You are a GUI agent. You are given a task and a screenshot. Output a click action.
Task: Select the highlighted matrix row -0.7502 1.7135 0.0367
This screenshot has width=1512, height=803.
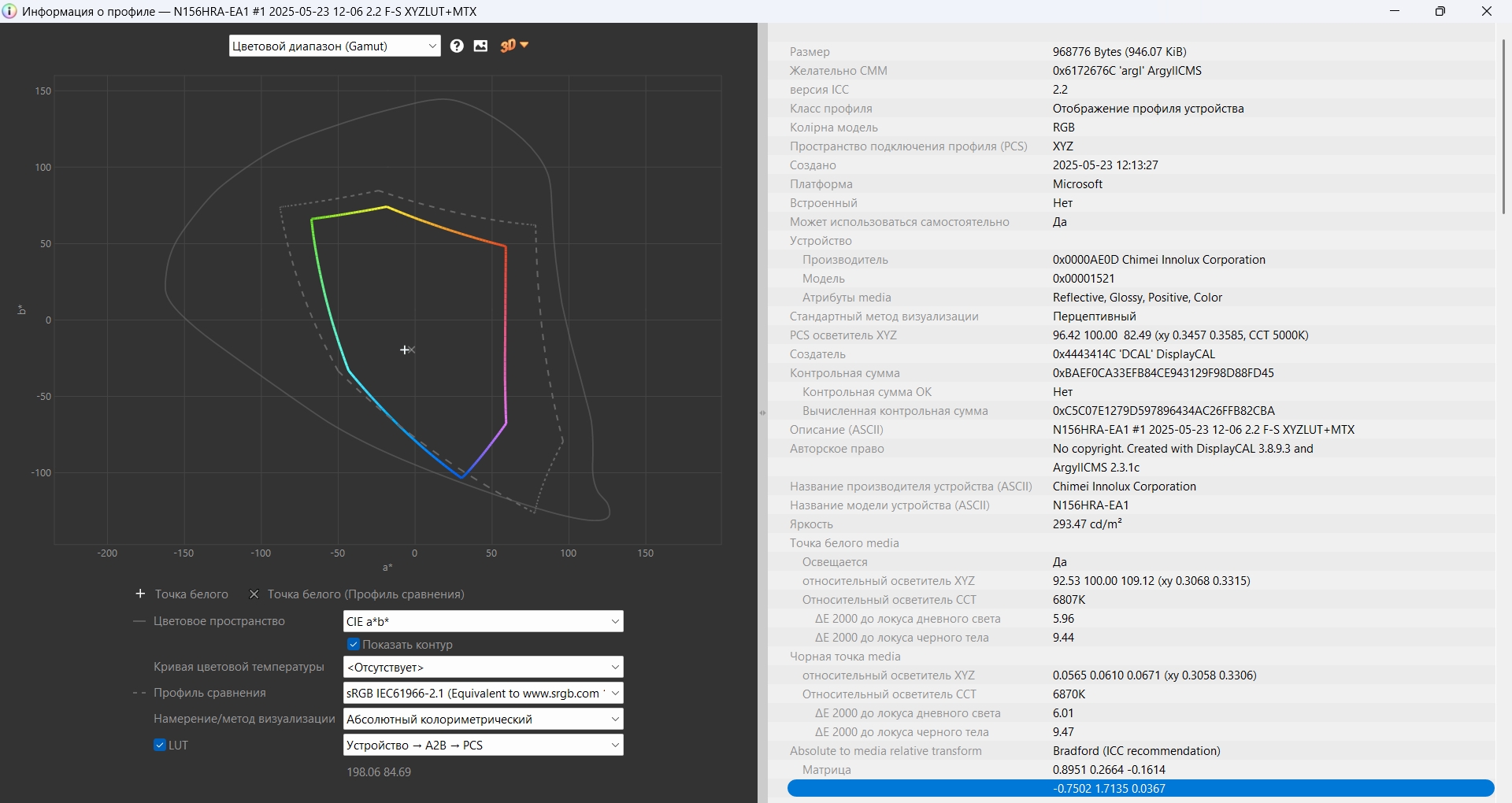(1140, 788)
